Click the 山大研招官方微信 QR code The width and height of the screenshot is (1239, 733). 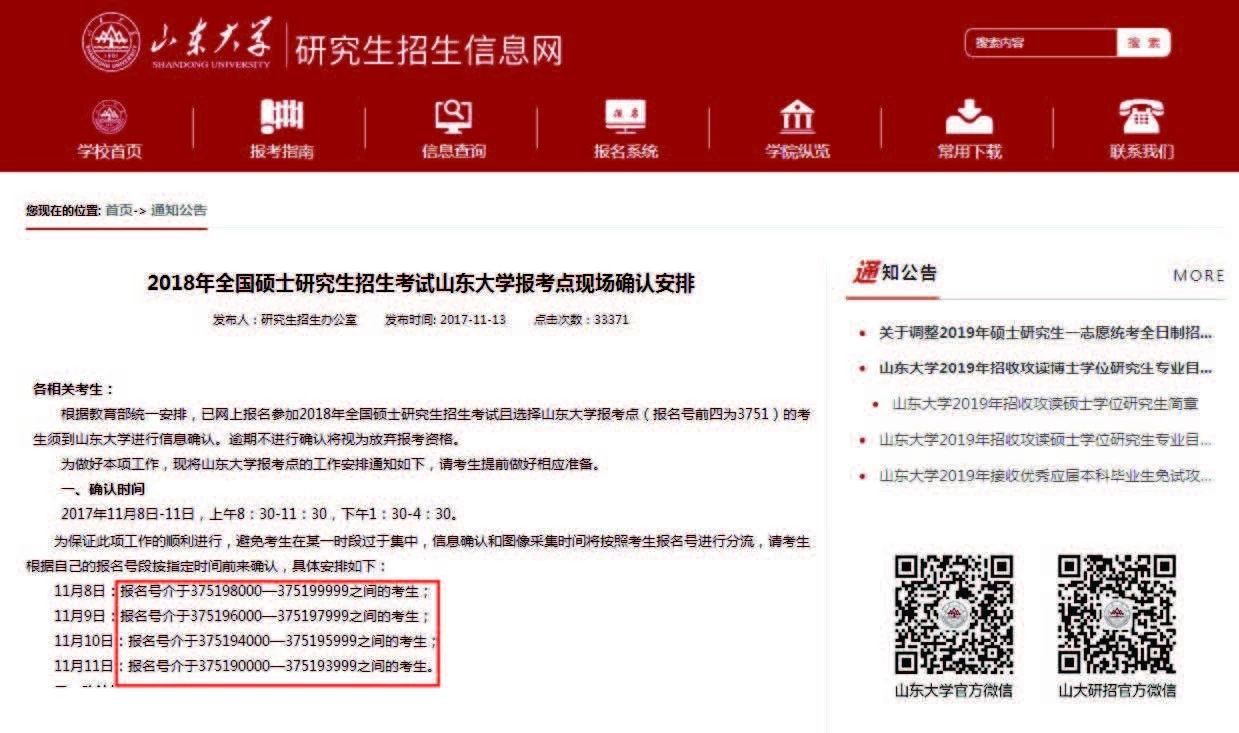[x=1116, y=614]
